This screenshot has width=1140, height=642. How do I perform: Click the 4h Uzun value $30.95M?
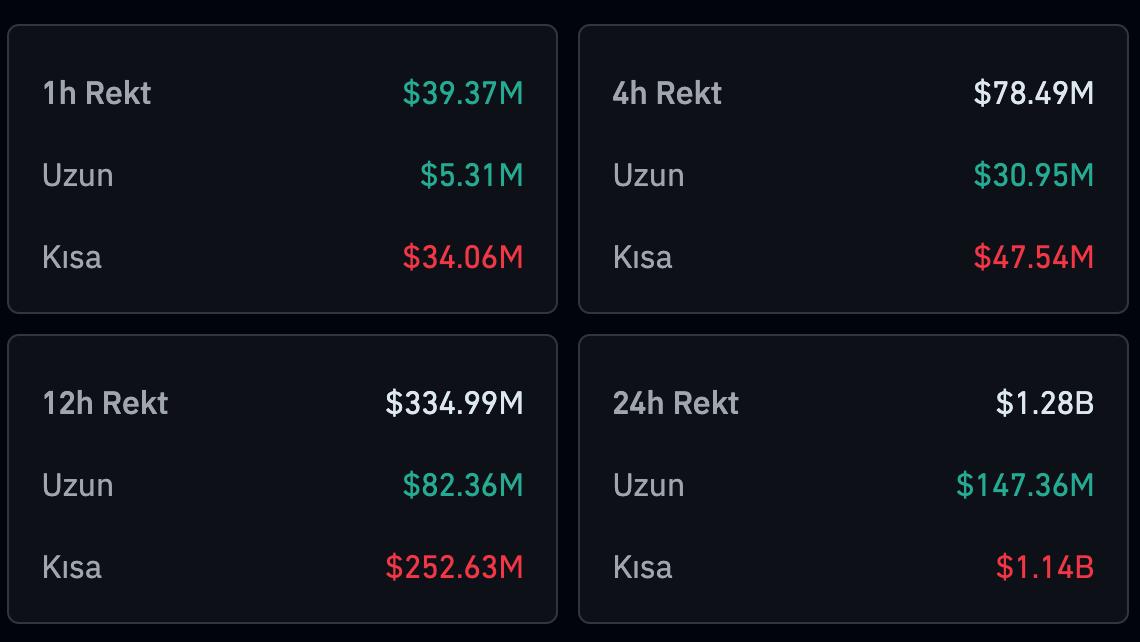click(1034, 175)
